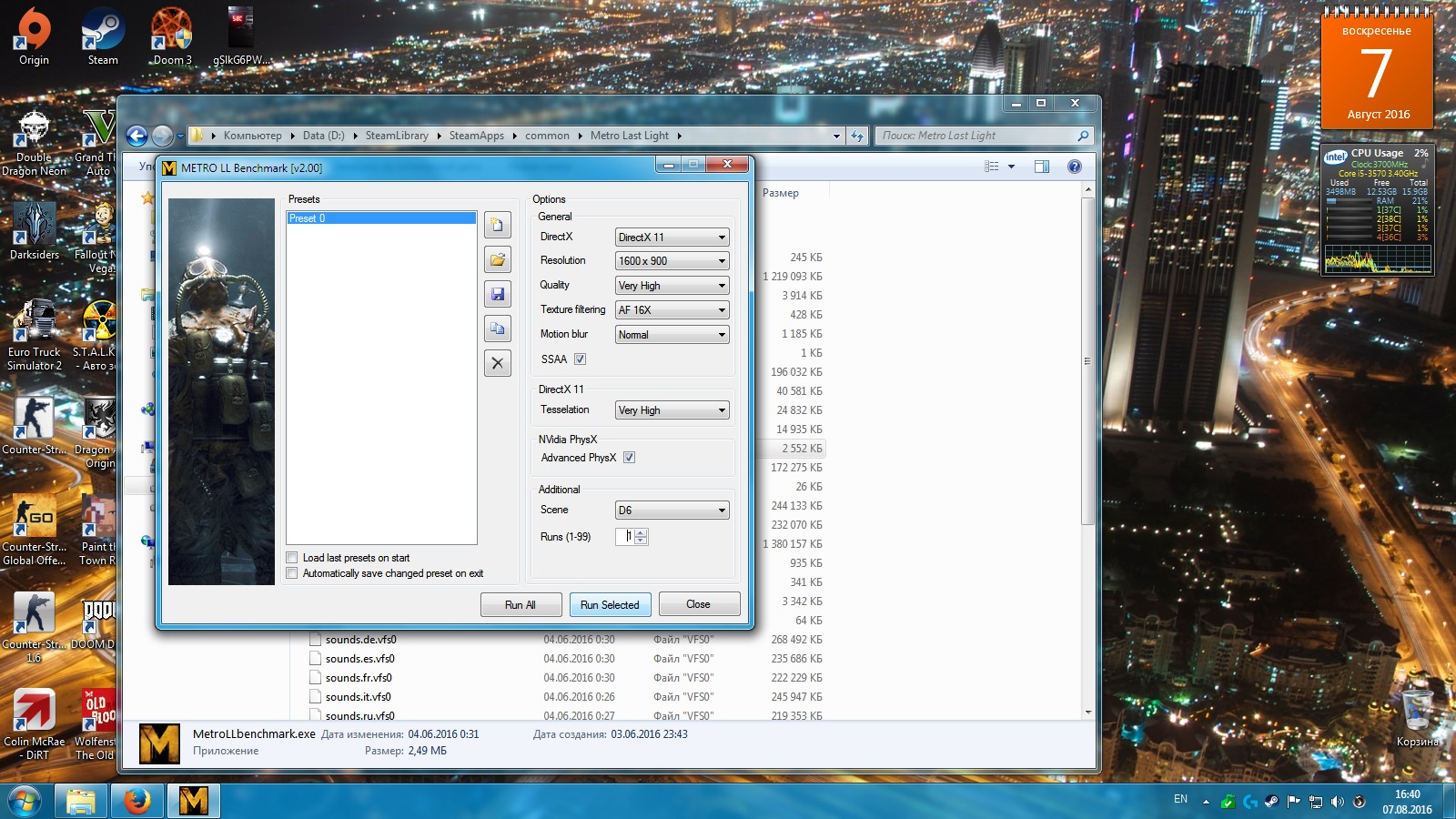
Task: Navigate to SteamApps breadcrumb
Action: (476, 136)
